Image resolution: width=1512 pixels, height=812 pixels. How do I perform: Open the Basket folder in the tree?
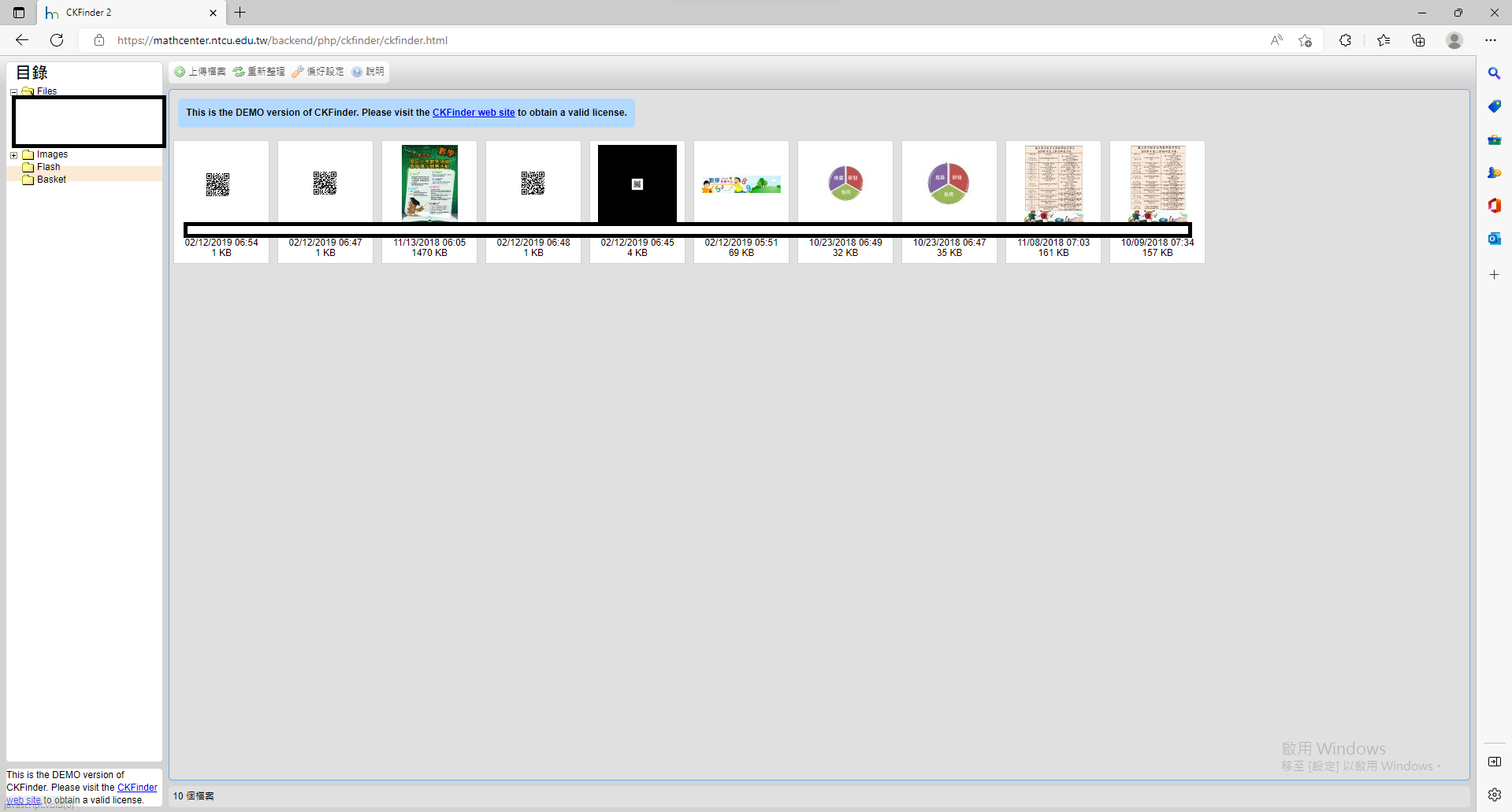(51, 180)
